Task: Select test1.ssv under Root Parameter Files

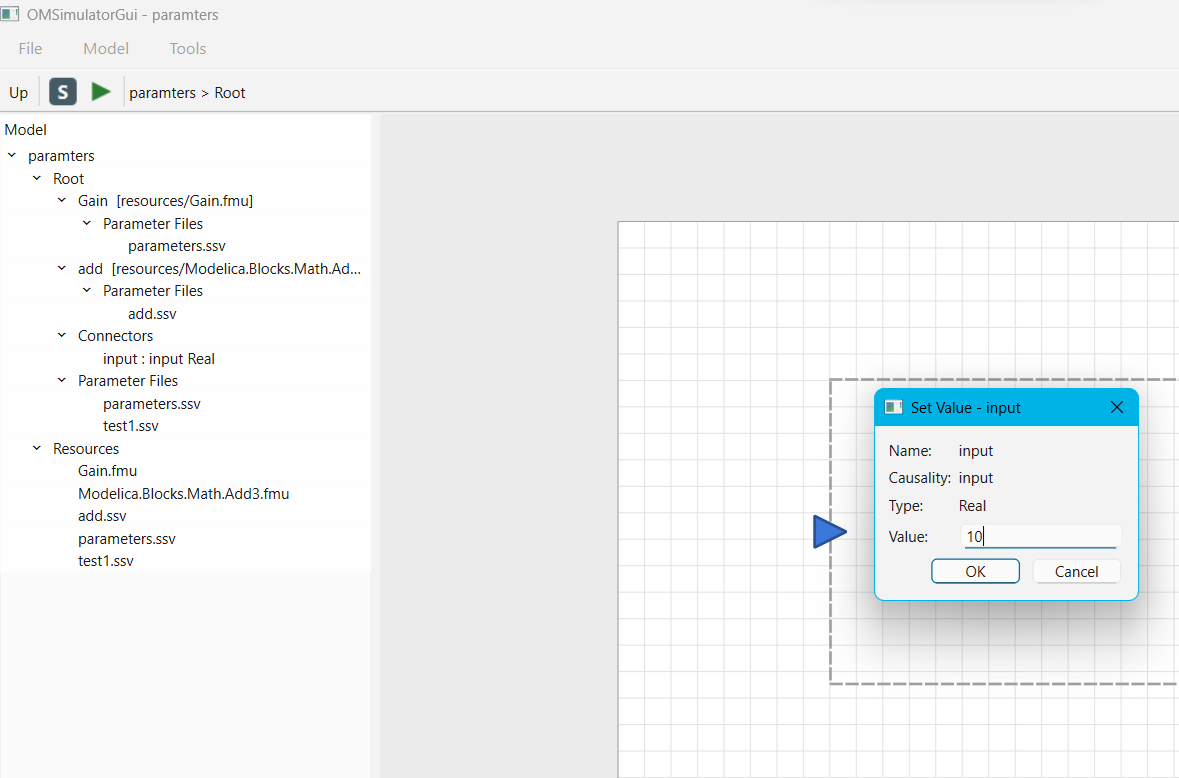Action: click(131, 425)
